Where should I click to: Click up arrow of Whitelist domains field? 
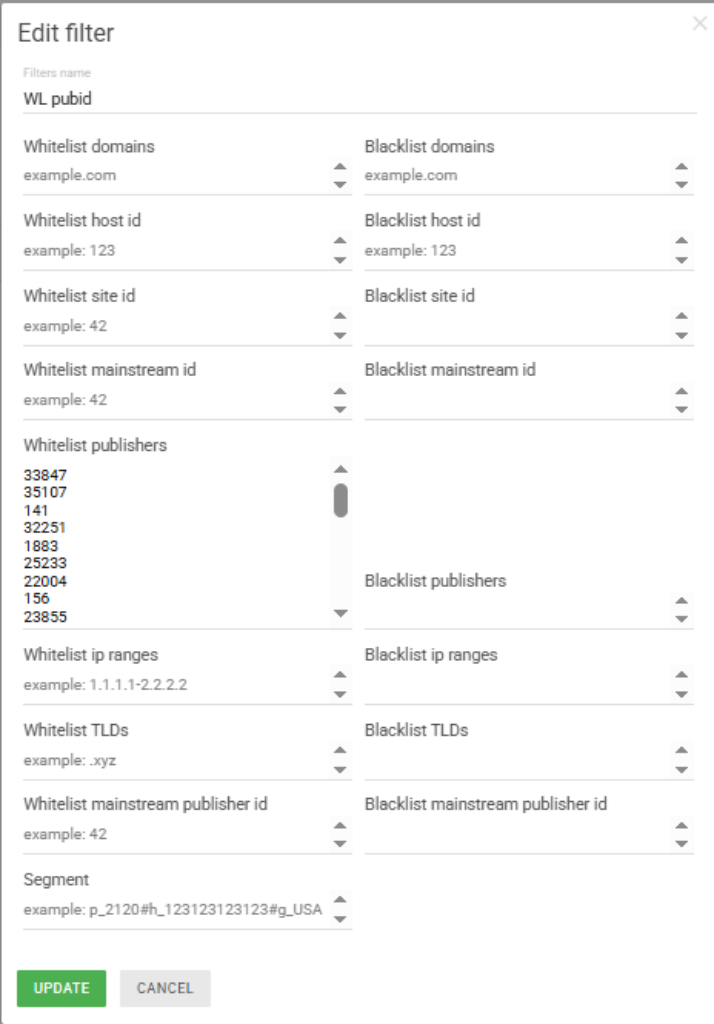pos(340,167)
